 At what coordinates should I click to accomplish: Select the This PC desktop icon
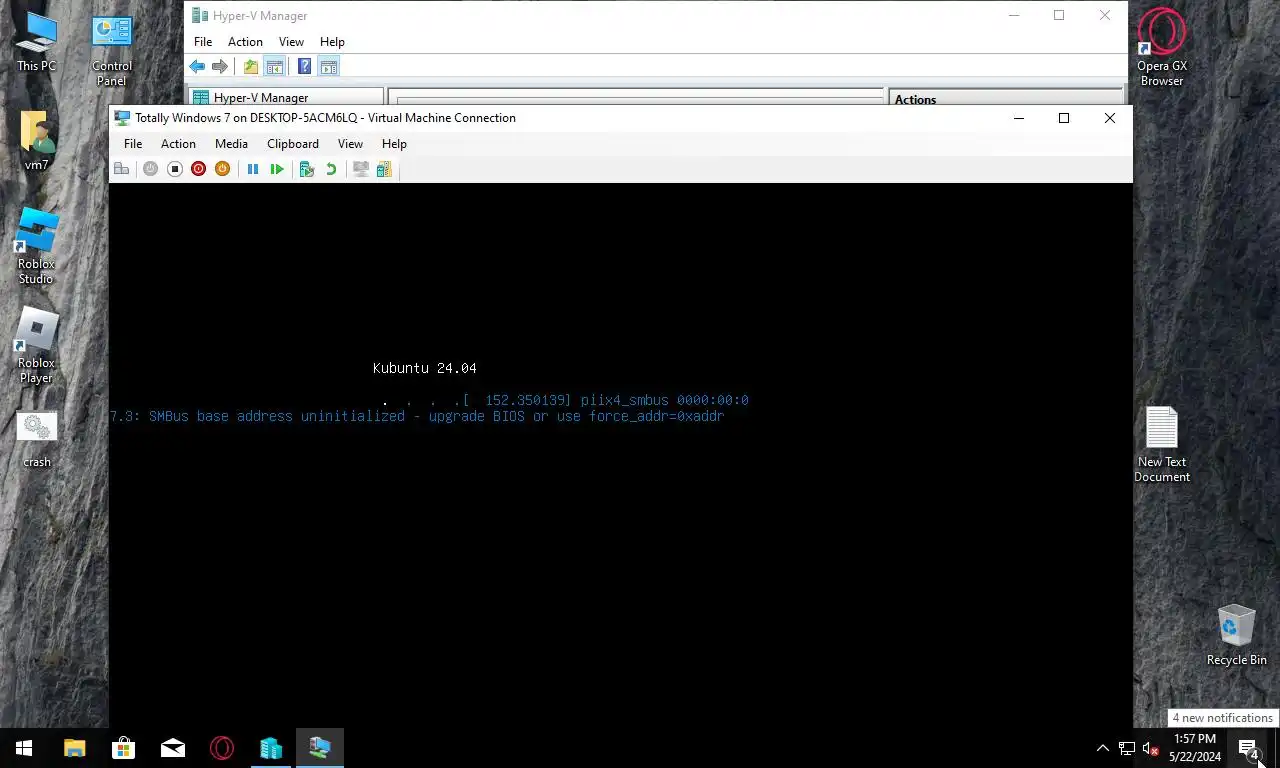37,42
